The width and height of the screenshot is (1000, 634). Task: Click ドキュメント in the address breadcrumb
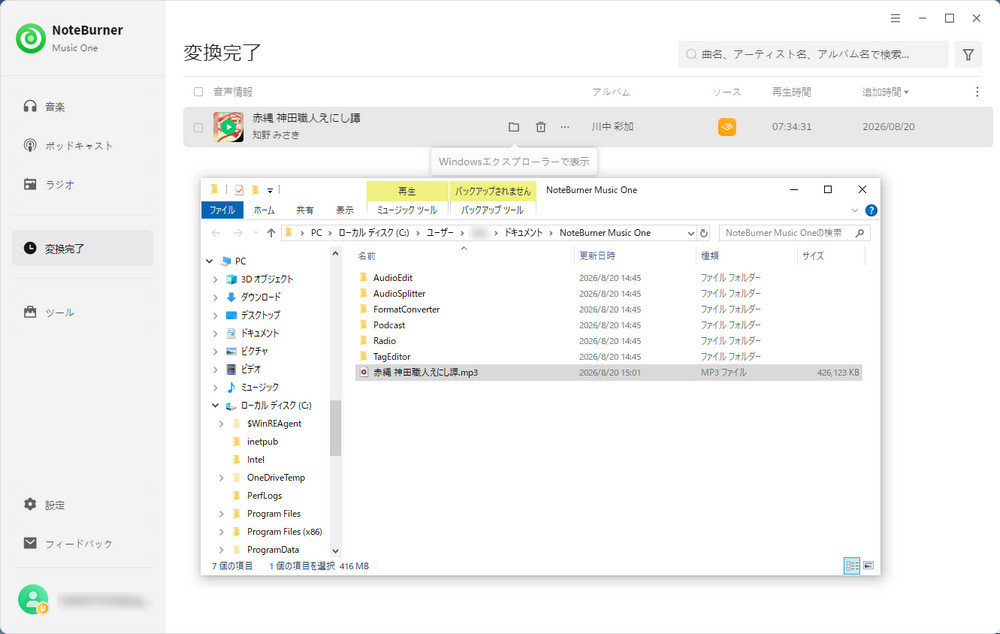click(x=523, y=233)
